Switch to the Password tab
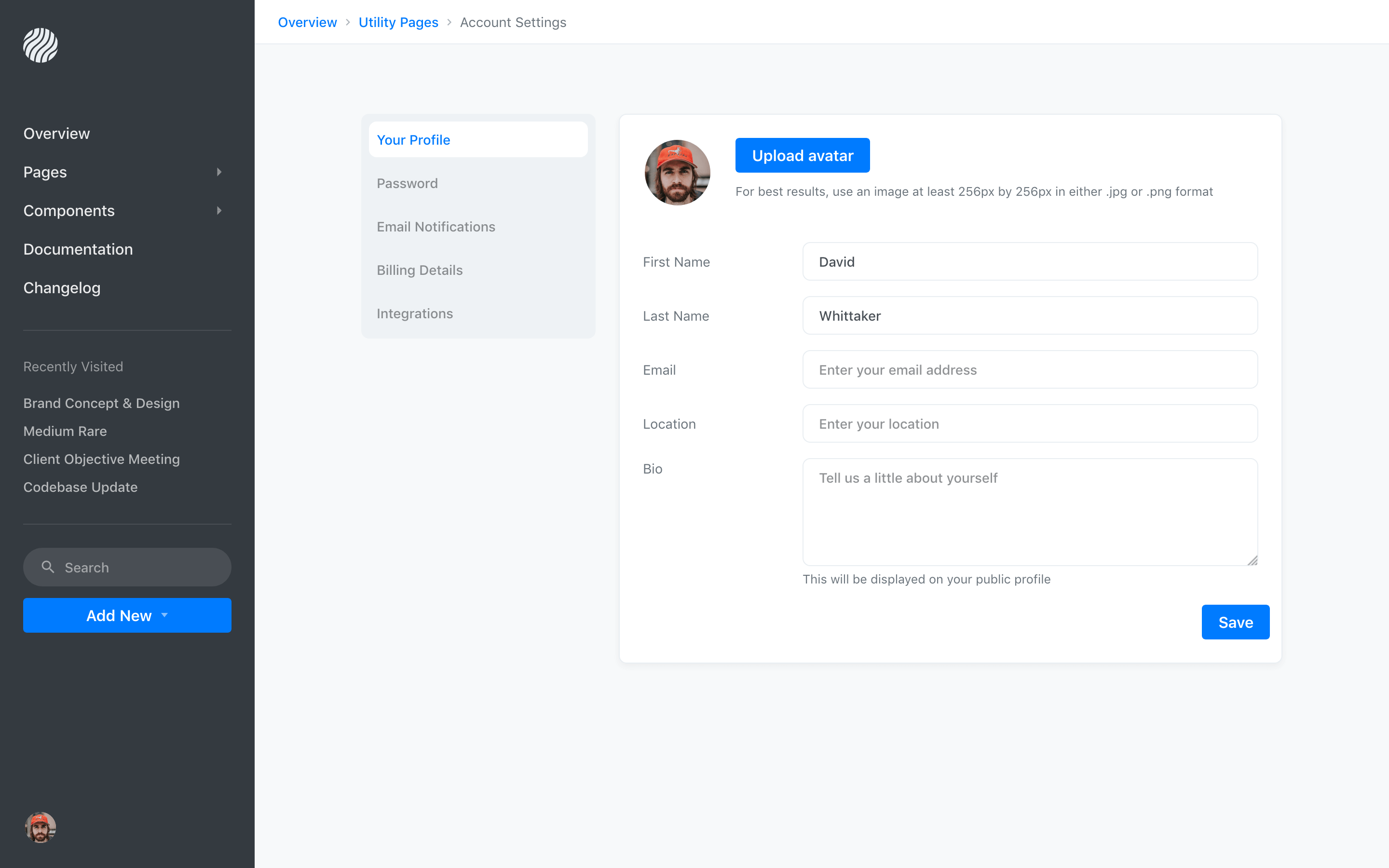The width and height of the screenshot is (1389, 868). pos(407,183)
